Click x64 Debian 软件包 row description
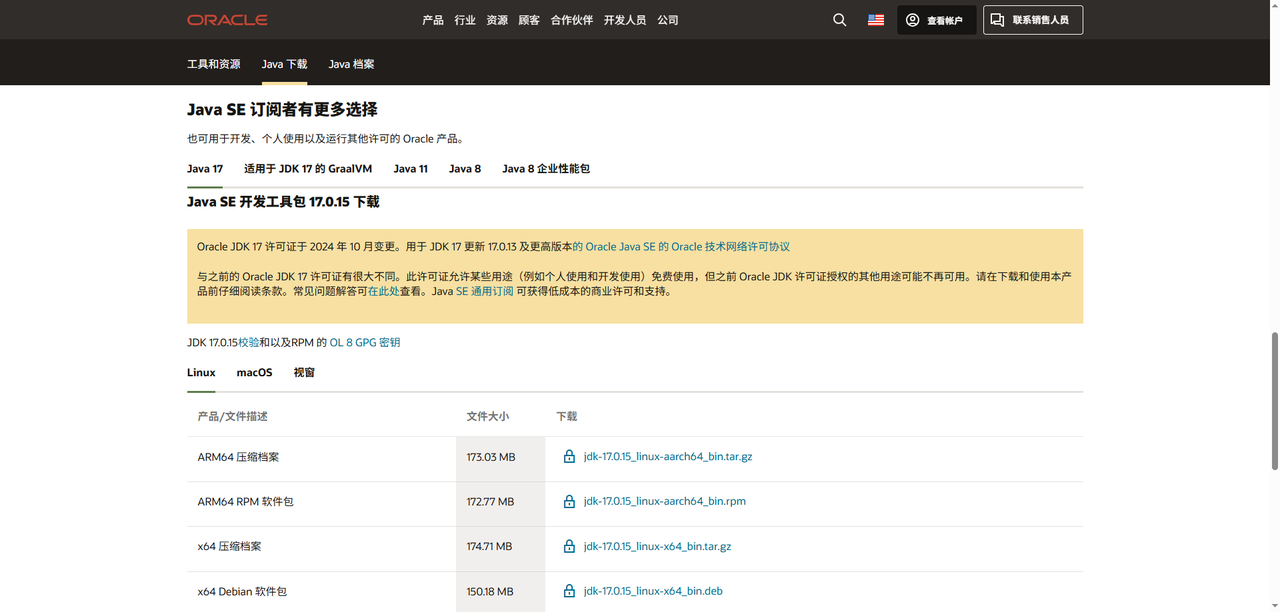This screenshot has width=1280, height=612. point(242,591)
